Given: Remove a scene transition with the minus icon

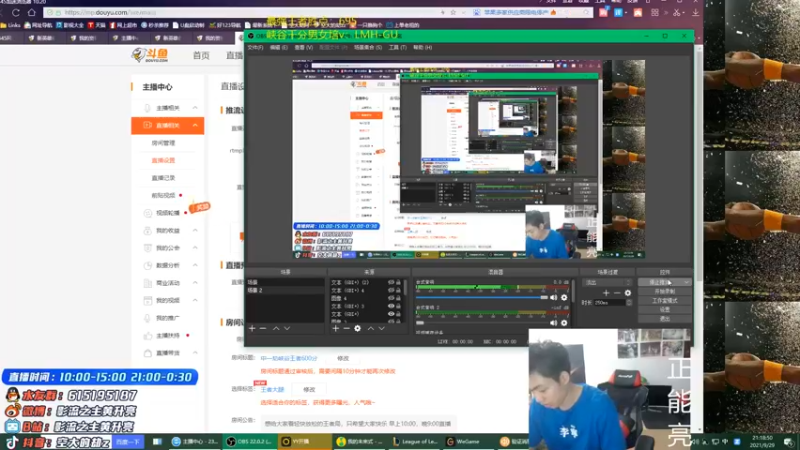Looking at the screenshot, I should (x=617, y=293).
